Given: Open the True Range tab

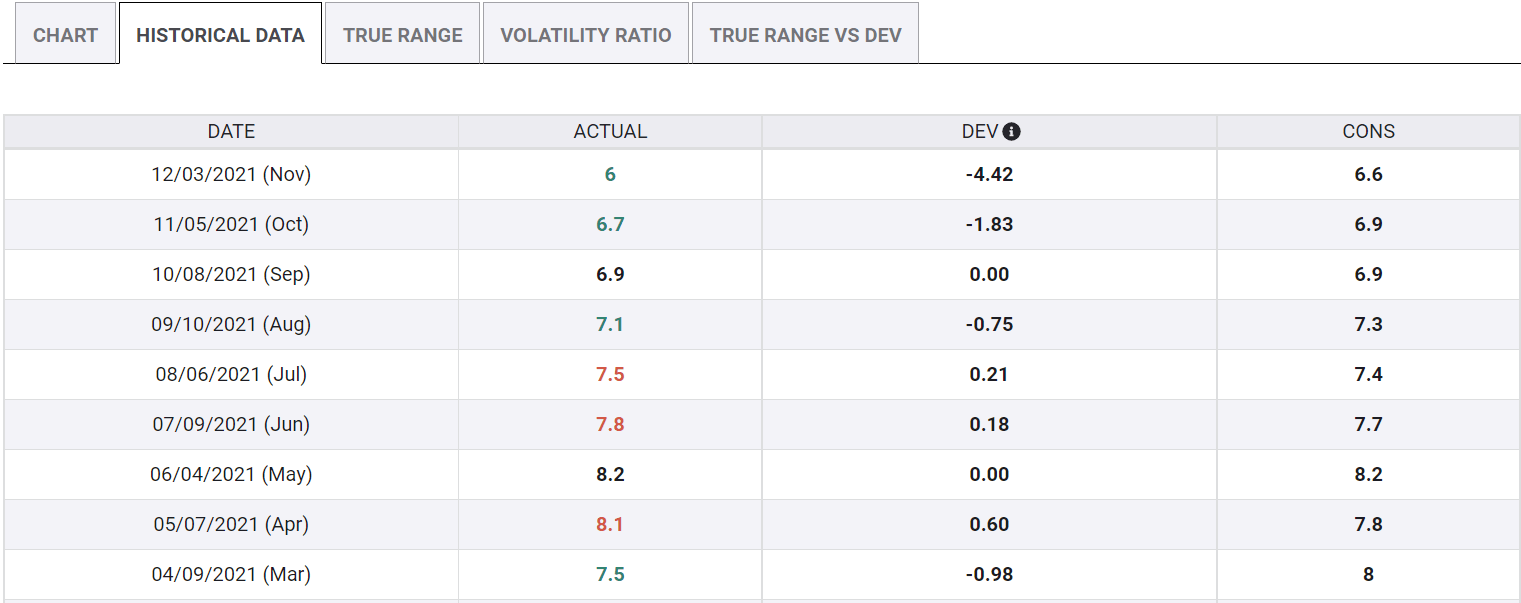Looking at the screenshot, I should click(x=402, y=35).
